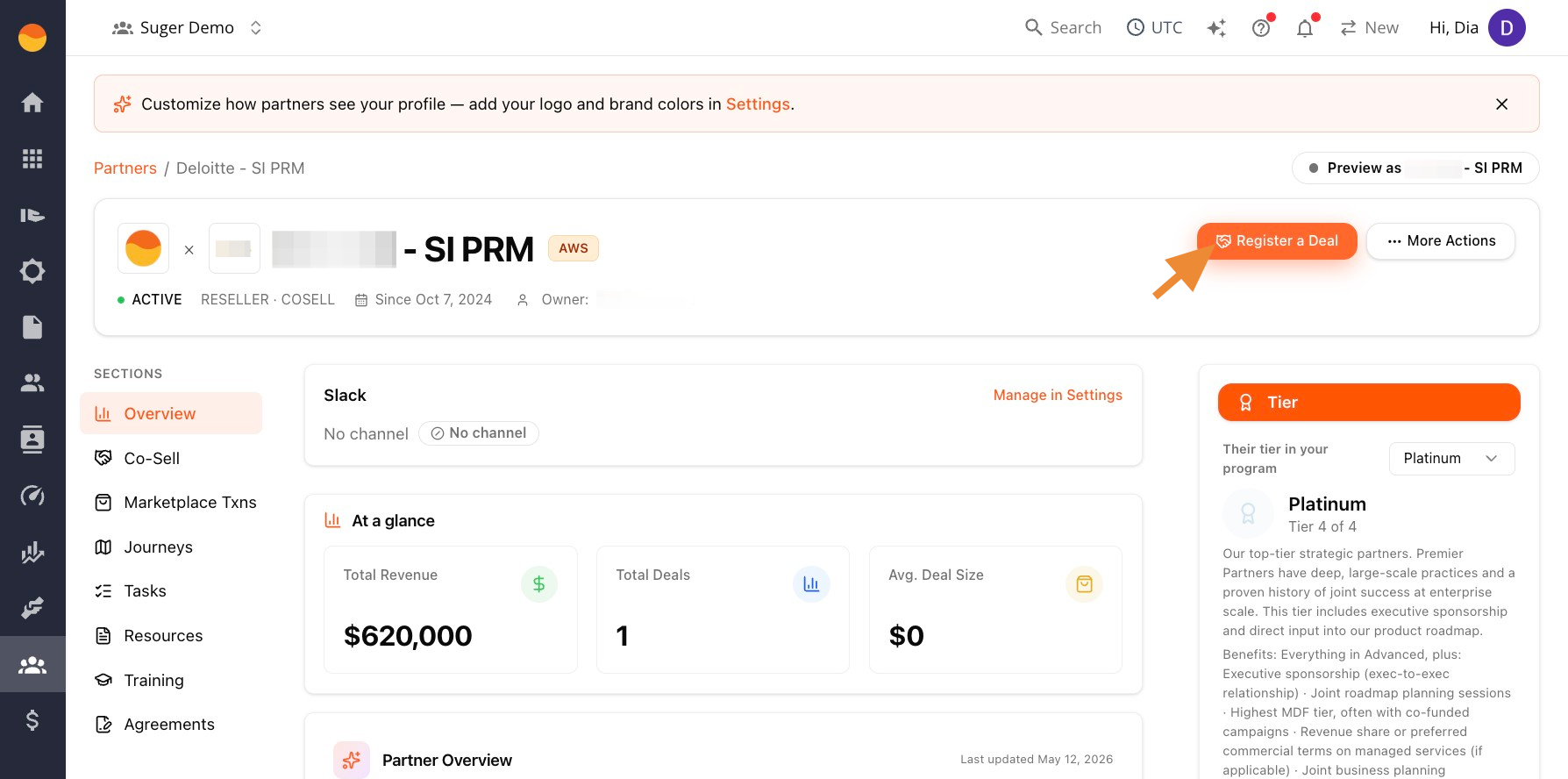The height and width of the screenshot is (779, 1568).
Task: Click Last updated May 12, 2026 text
Action: [x=1037, y=760]
